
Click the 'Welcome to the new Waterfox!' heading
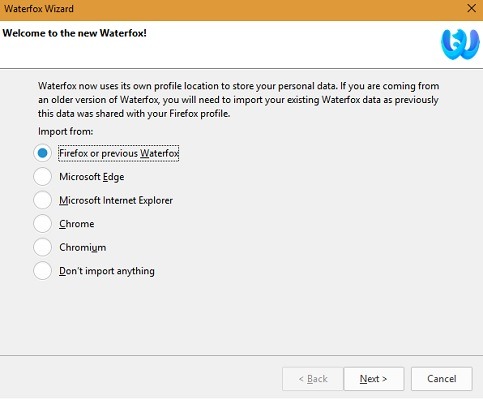tap(75, 33)
